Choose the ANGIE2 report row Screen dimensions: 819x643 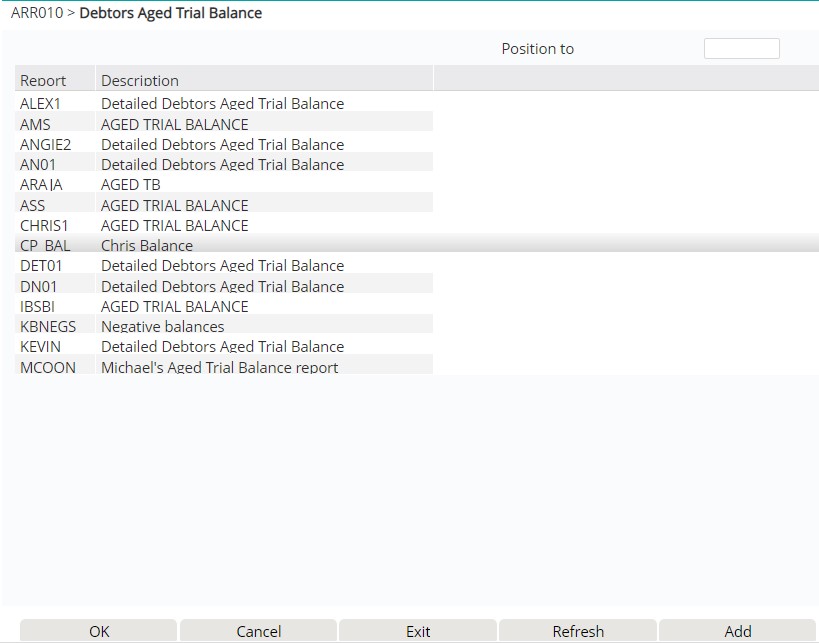pos(222,144)
